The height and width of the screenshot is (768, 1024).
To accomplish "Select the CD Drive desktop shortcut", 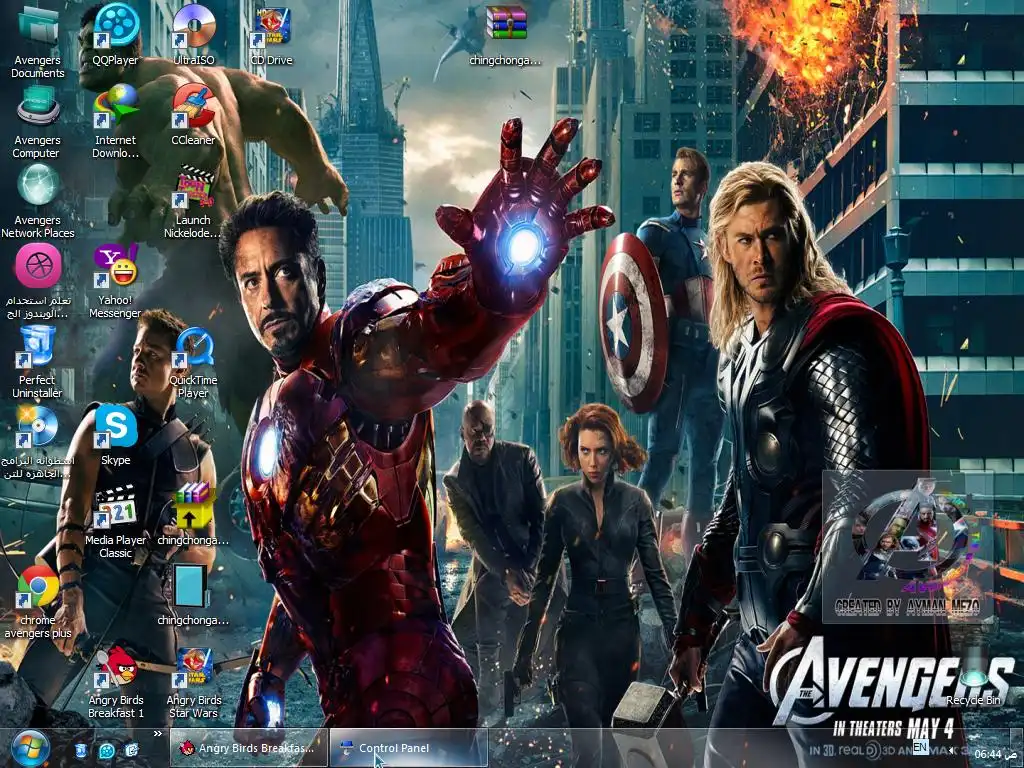I will [272, 36].
